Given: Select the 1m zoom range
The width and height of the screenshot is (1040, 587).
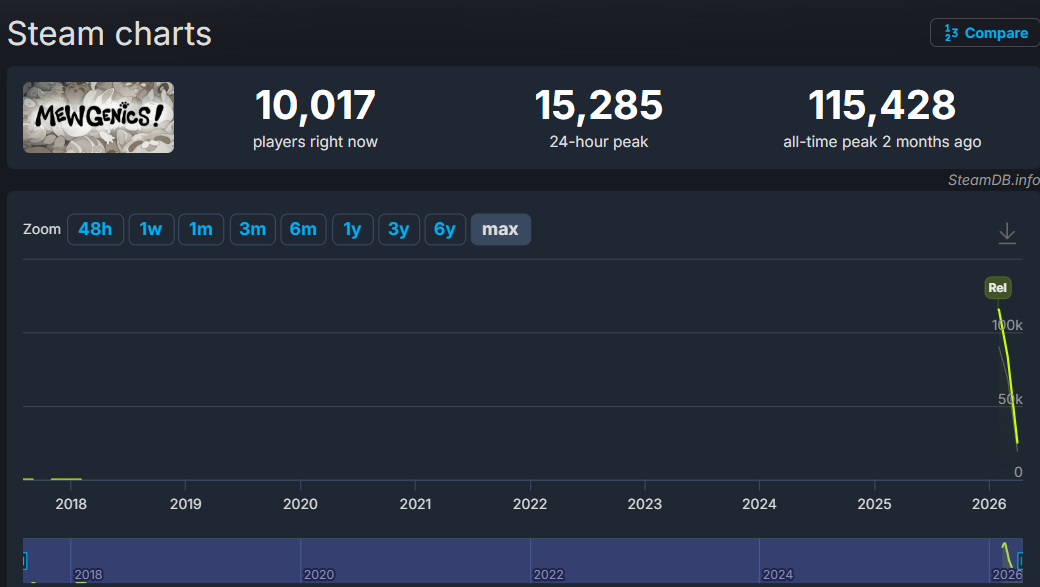Looking at the screenshot, I should coord(201,229).
